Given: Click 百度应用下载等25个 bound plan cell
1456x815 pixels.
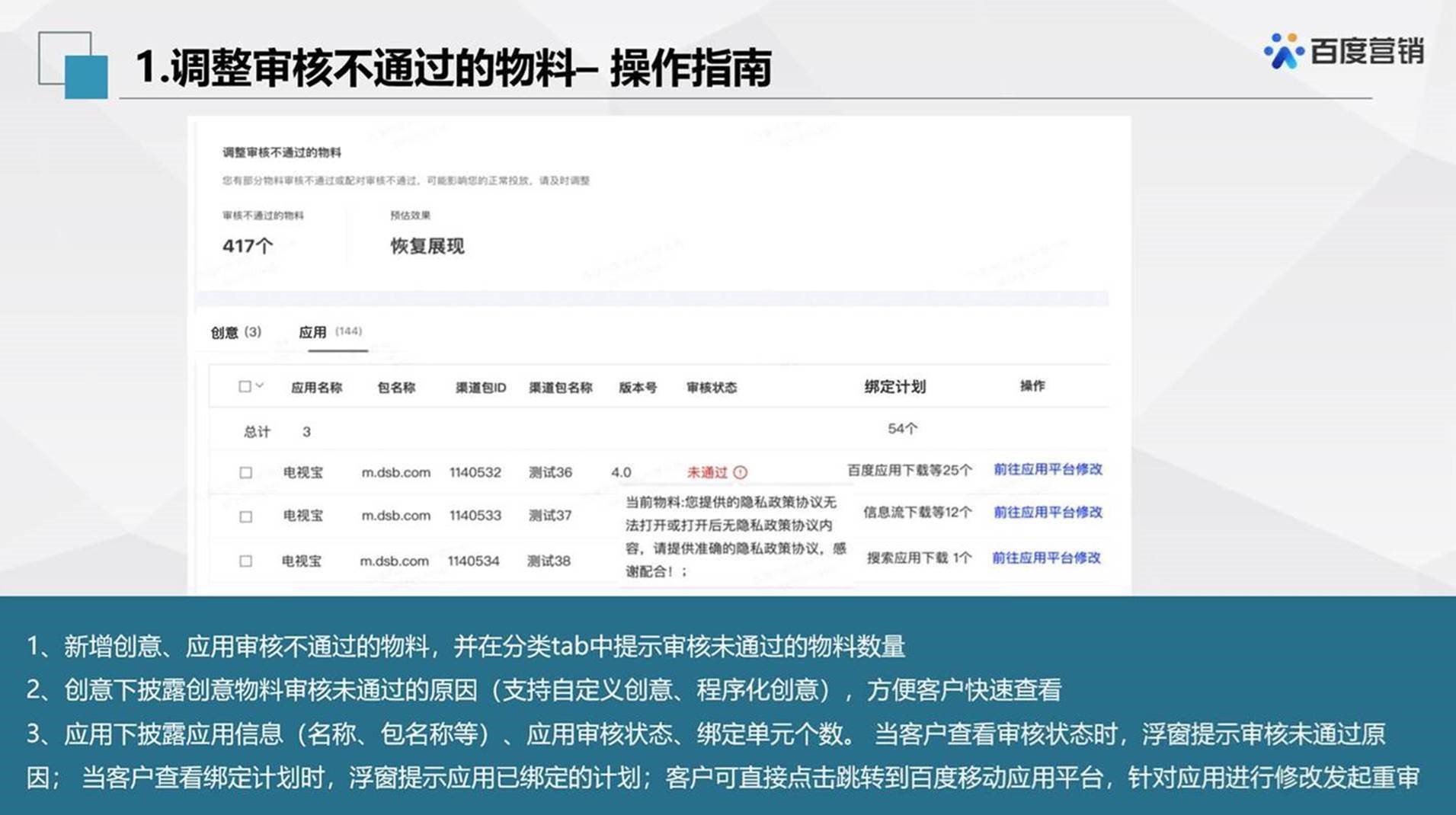Looking at the screenshot, I should pyautogui.click(x=909, y=471).
